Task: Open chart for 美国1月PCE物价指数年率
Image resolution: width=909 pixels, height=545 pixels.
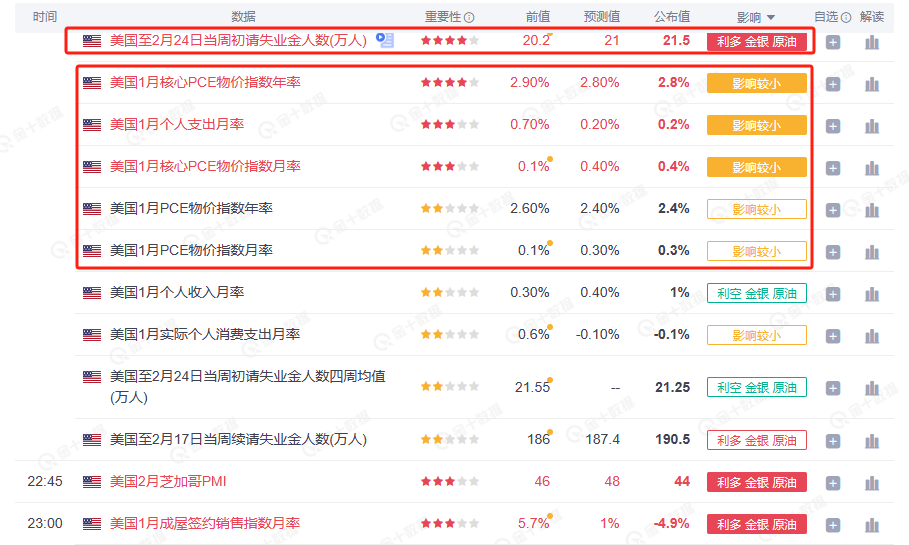Action: click(872, 210)
